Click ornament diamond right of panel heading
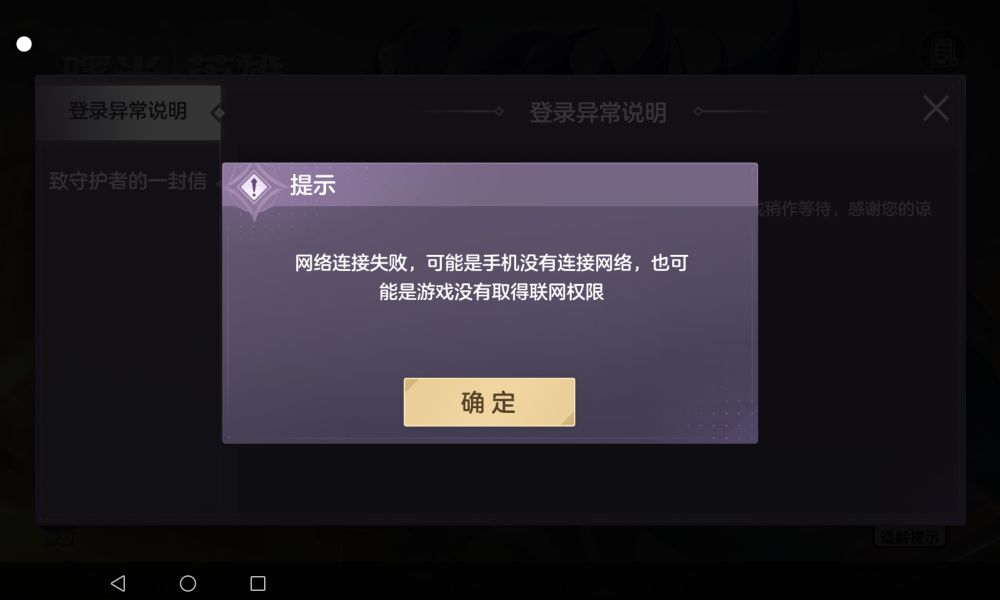Screen dimensions: 1000x600 pos(698,112)
